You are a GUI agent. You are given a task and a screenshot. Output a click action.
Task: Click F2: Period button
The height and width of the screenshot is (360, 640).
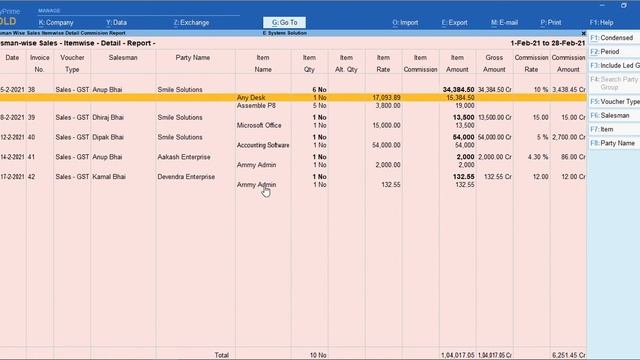coord(614,51)
